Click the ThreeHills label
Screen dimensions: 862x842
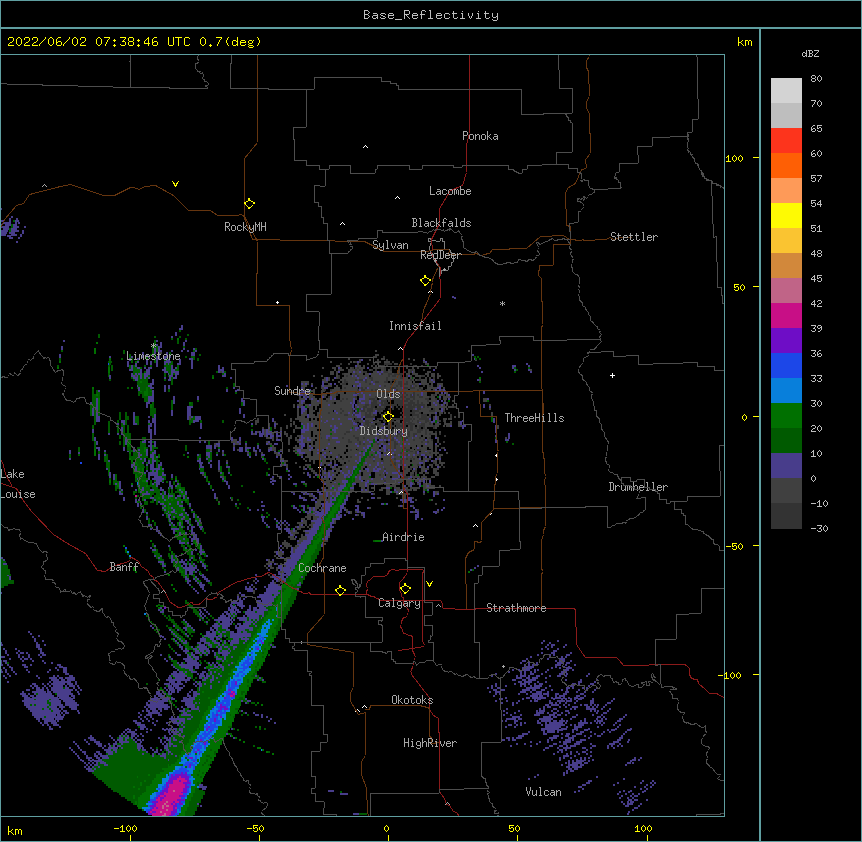click(534, 418)
